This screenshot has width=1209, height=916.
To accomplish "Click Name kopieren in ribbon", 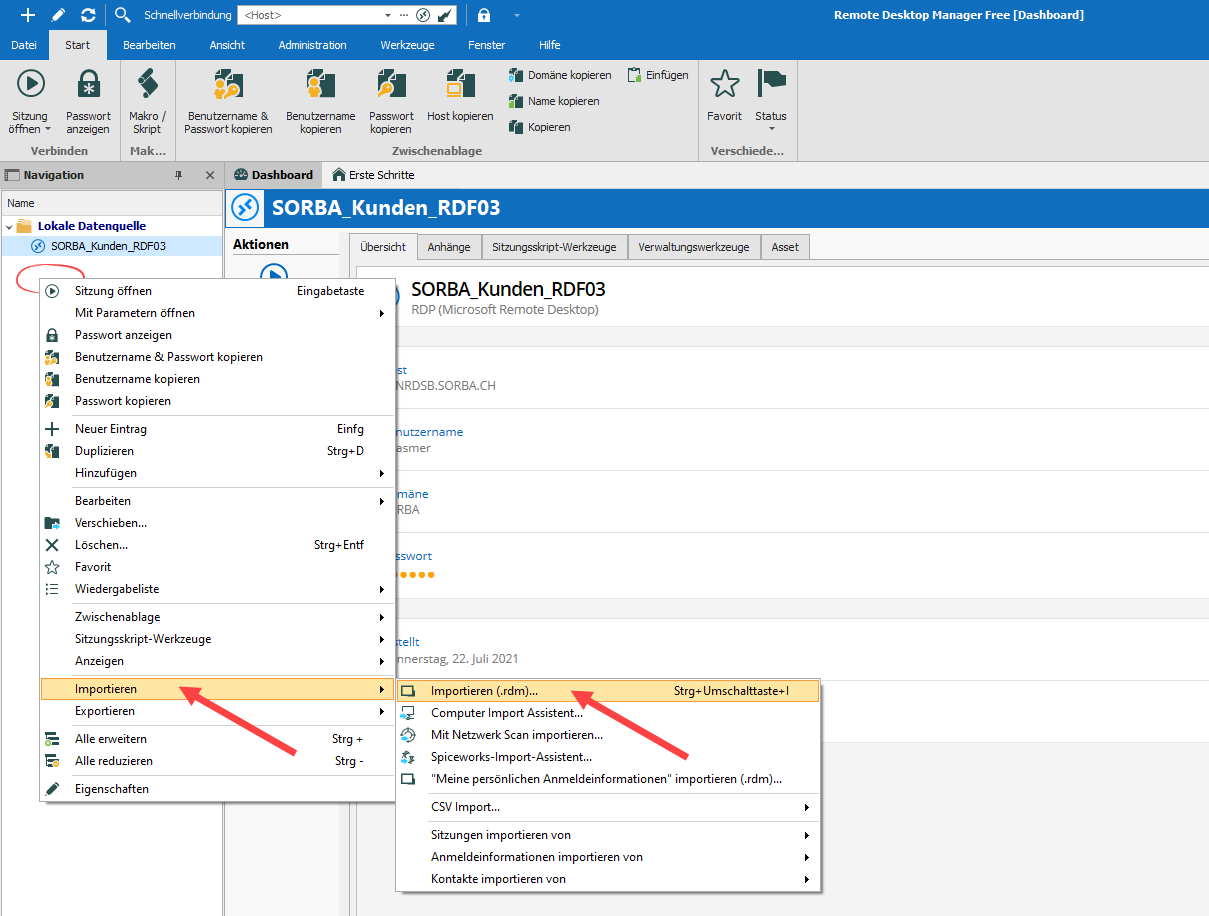I will [554, 101].
